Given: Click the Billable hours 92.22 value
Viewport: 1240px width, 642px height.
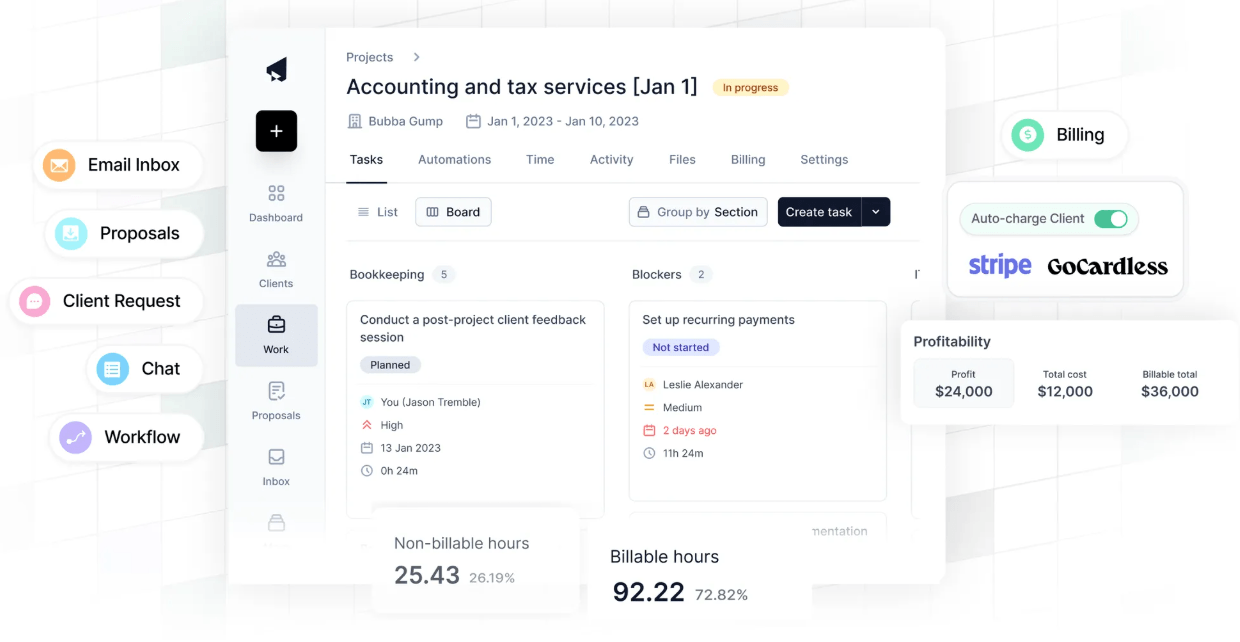Looking at the screenshot, I should click(x=648, y=592).
